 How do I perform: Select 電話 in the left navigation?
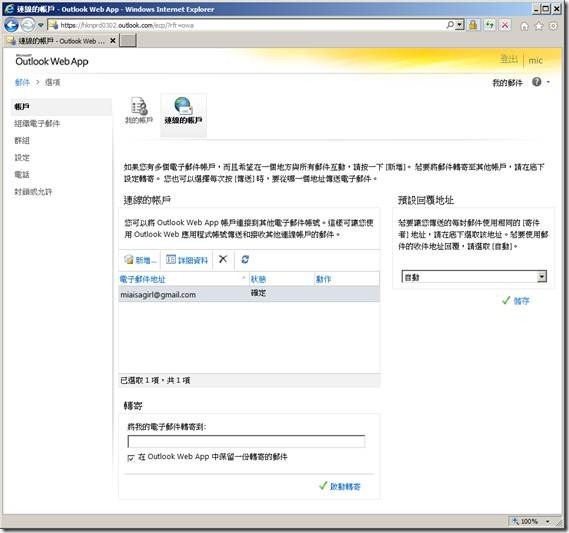point(22,175)
